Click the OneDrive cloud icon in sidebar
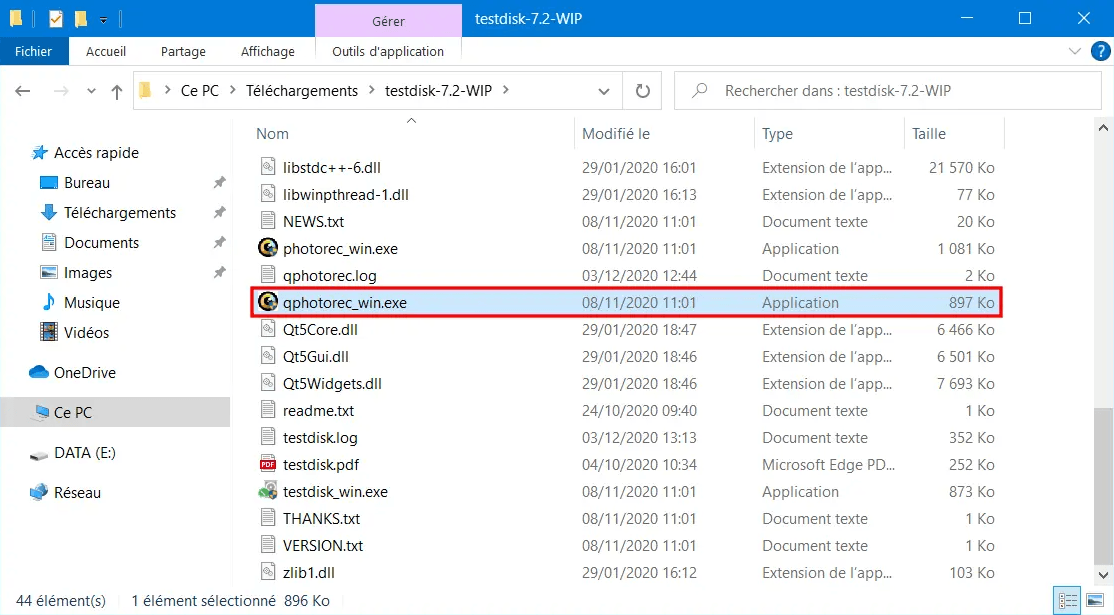 pyautogui.click(x=39, y=372)
